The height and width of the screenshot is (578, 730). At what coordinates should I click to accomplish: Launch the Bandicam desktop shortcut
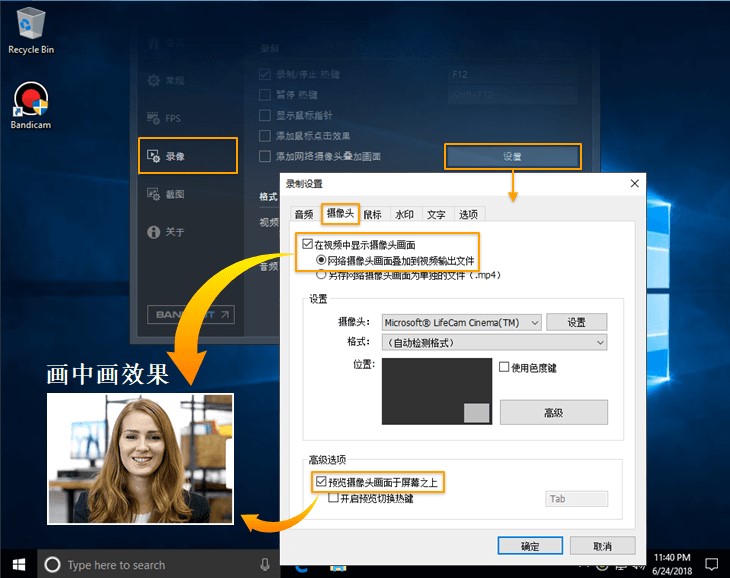pos(30,101)
